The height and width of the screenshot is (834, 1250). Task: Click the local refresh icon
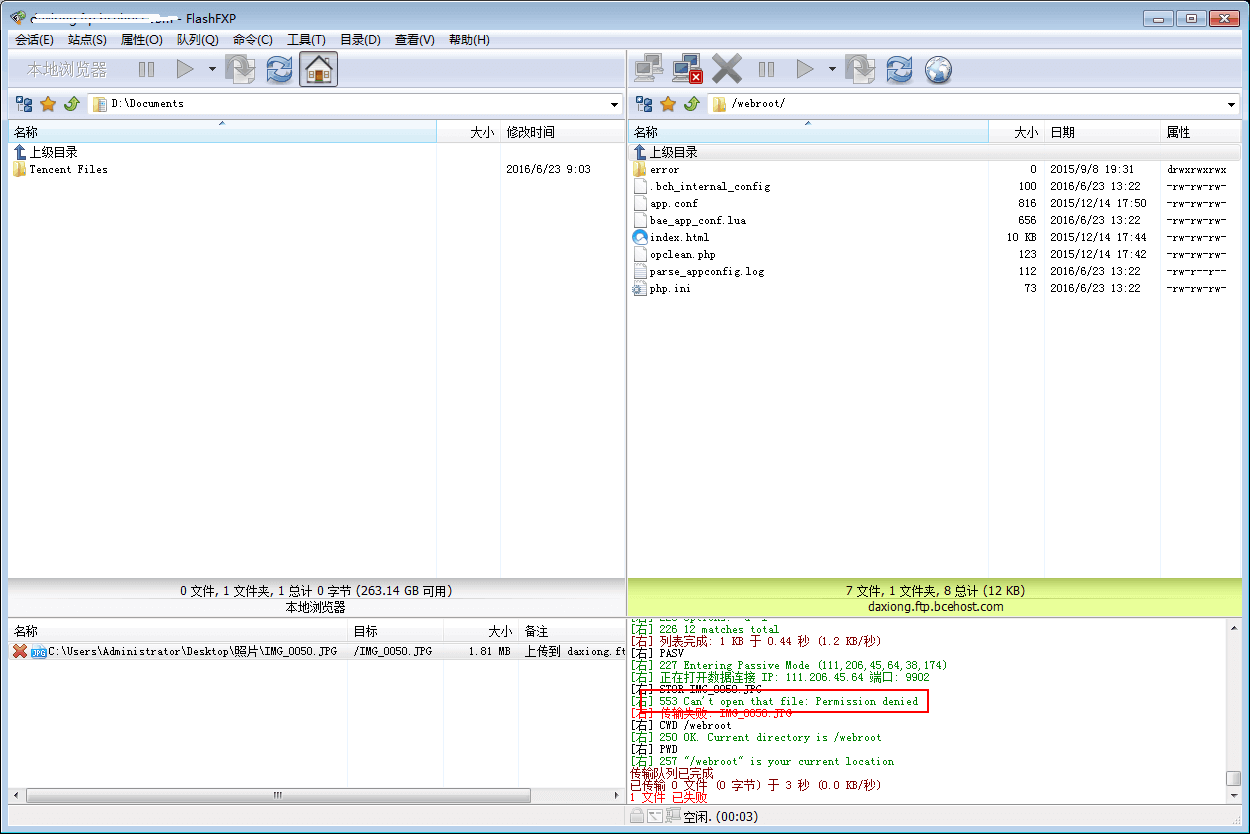point(278,68)
